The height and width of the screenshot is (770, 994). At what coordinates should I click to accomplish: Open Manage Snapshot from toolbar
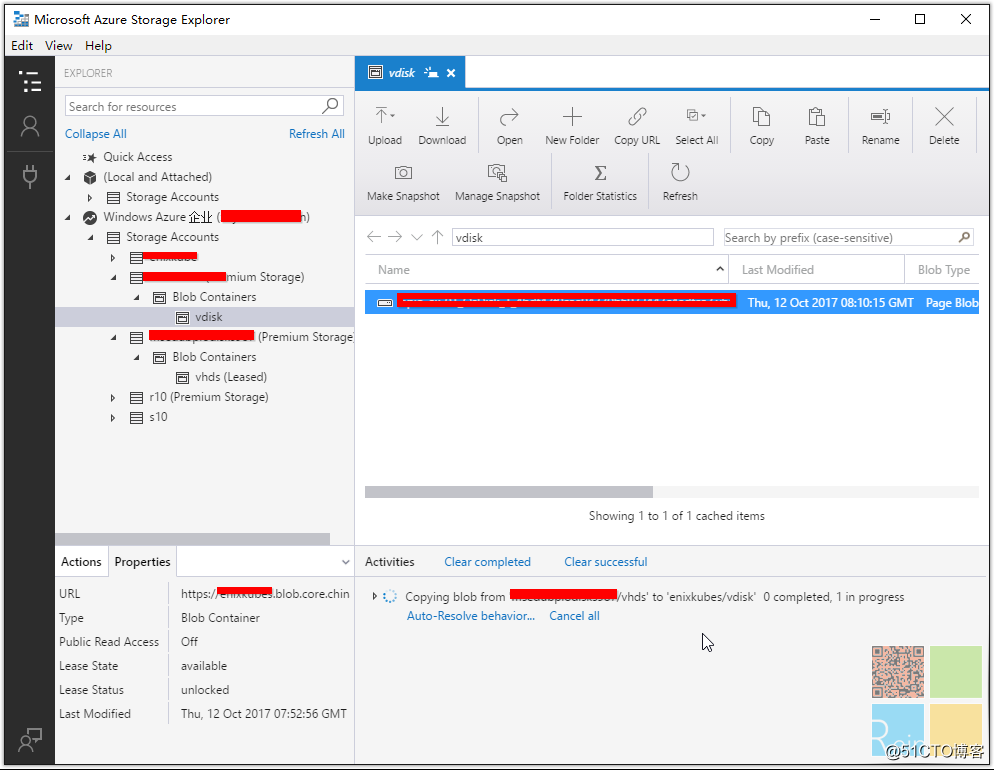(x=497, y=183)
